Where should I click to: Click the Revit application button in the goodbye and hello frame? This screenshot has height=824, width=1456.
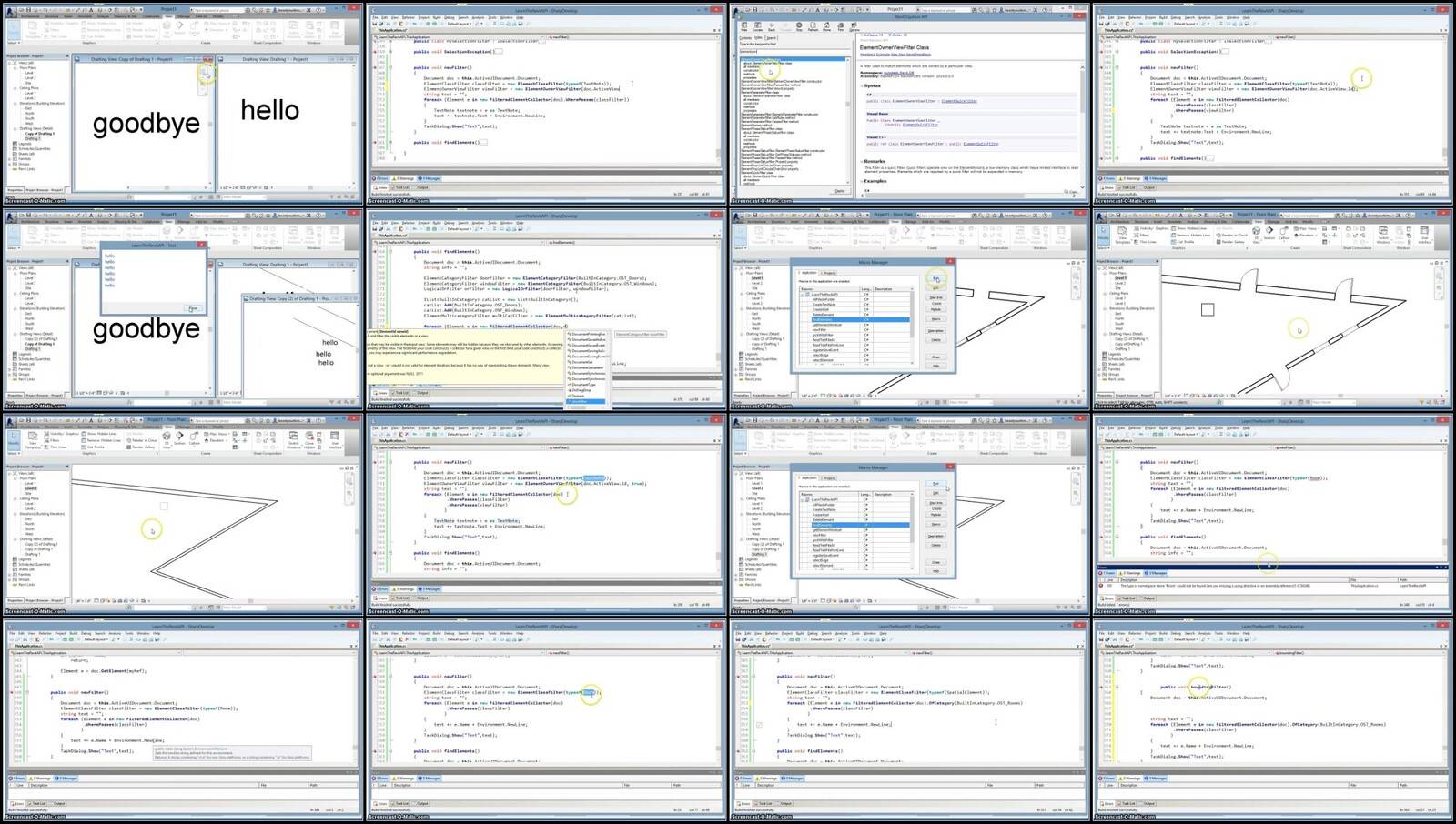(x=12, y=12)
